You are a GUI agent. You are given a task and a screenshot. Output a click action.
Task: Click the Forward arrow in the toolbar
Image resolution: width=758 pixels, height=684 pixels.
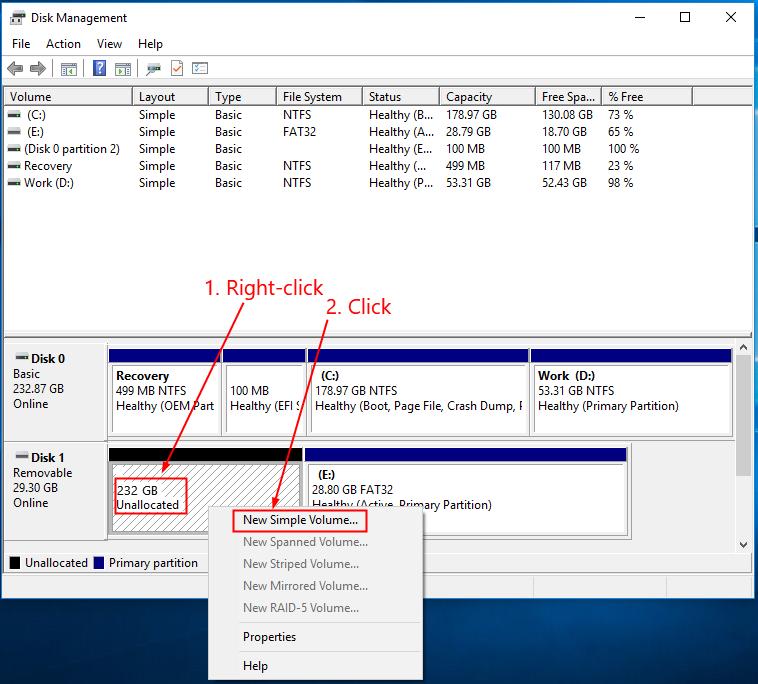pyautogui.click(x=38, y=69)
